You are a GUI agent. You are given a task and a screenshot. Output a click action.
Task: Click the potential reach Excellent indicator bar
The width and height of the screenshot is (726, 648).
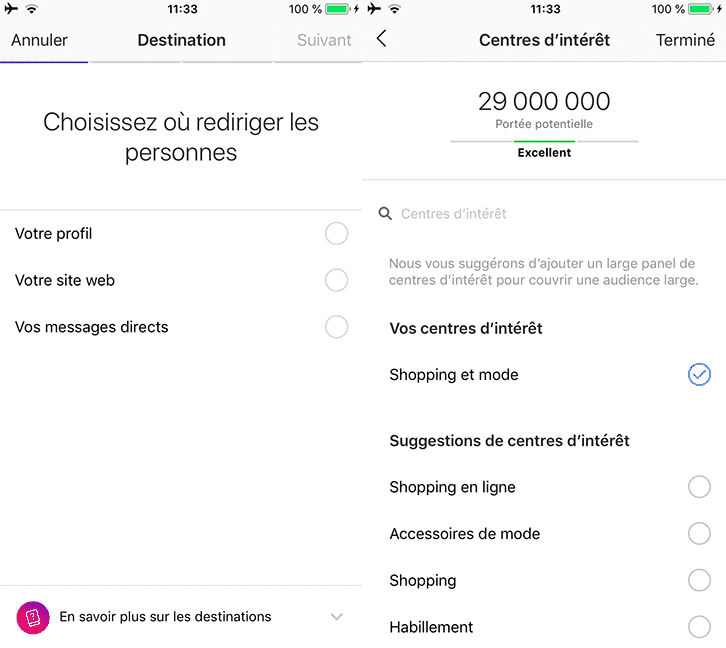(x=544, y=142)
